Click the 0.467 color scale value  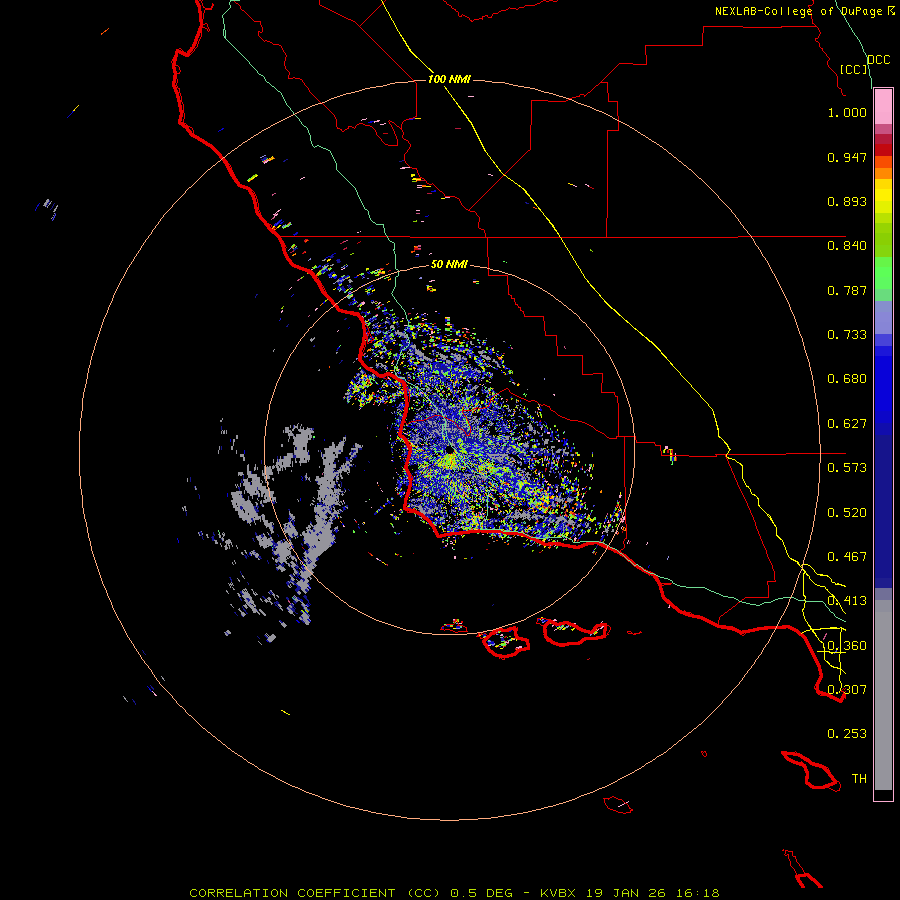point(847,557)
